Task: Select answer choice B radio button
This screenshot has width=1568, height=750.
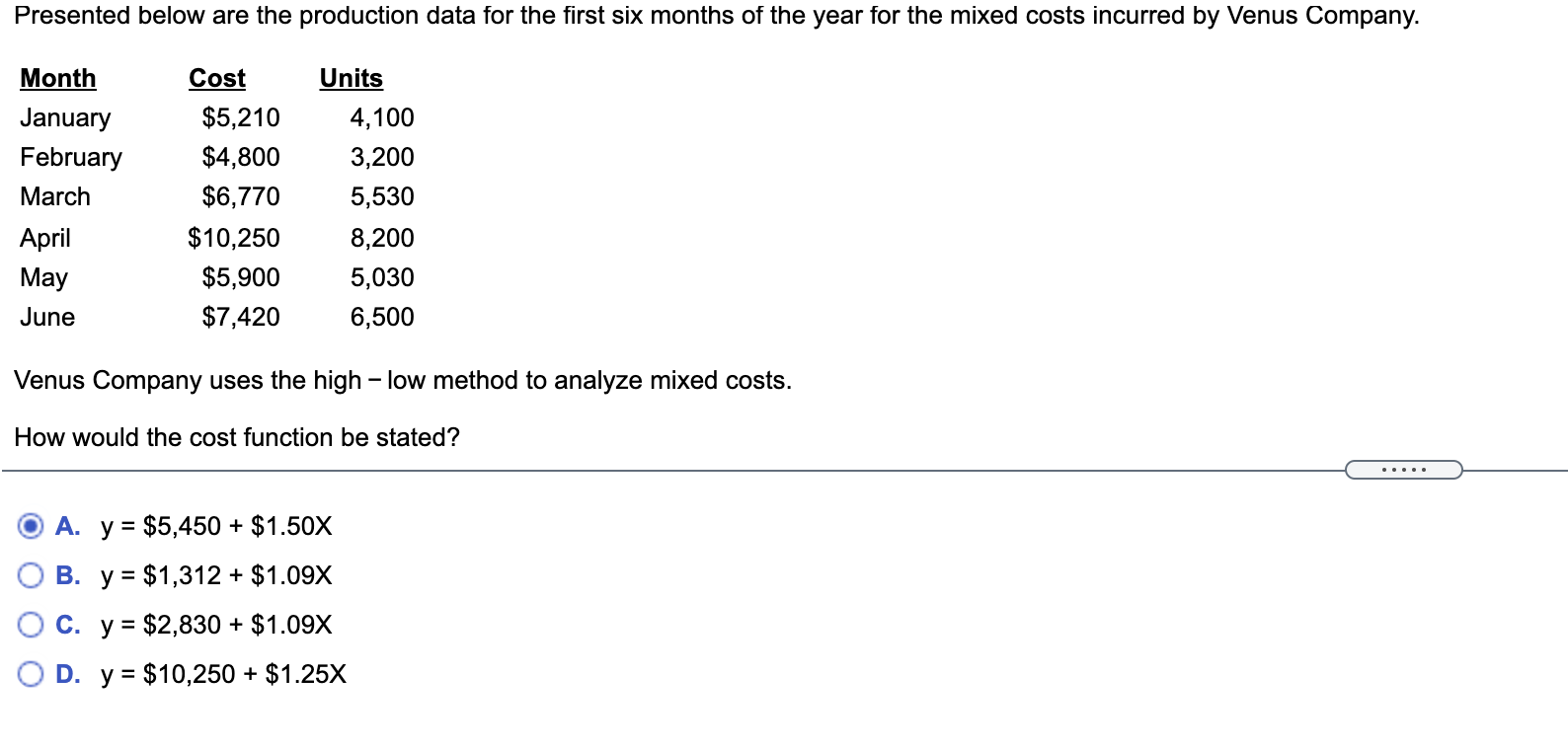Action: pos(31,576)
